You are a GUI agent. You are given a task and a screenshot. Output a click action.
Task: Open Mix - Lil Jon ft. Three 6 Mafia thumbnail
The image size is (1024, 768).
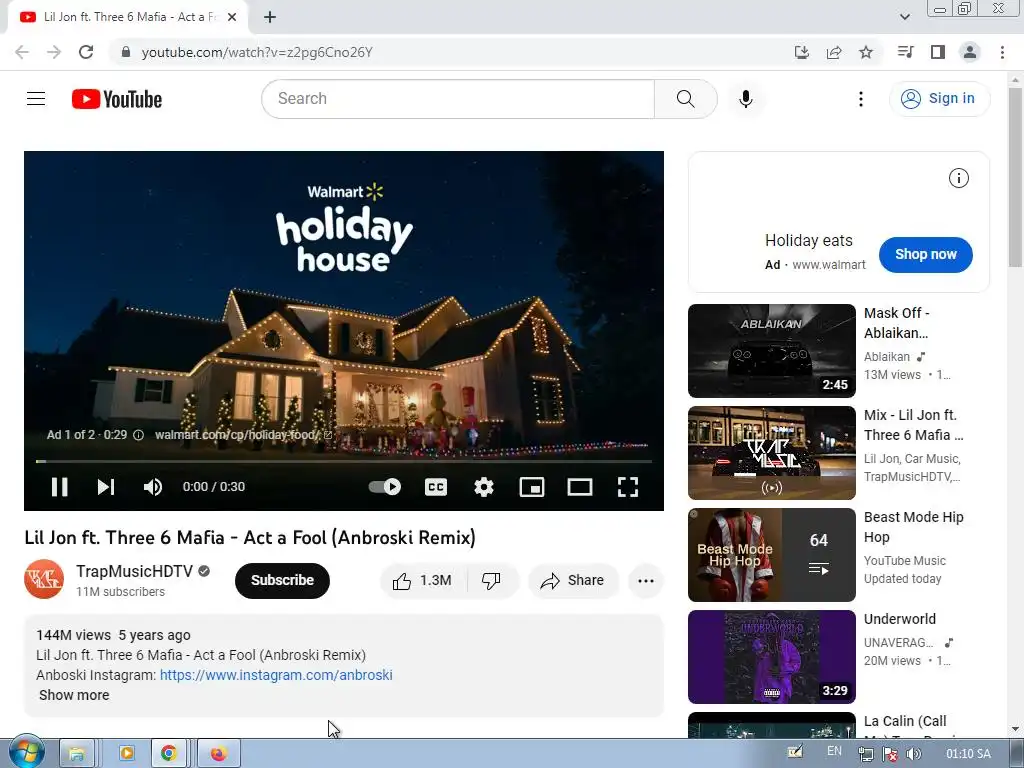772,453
